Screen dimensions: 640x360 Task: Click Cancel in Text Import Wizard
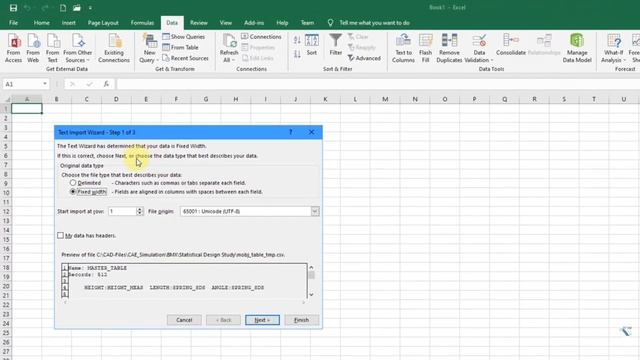[x=184, y=320]
